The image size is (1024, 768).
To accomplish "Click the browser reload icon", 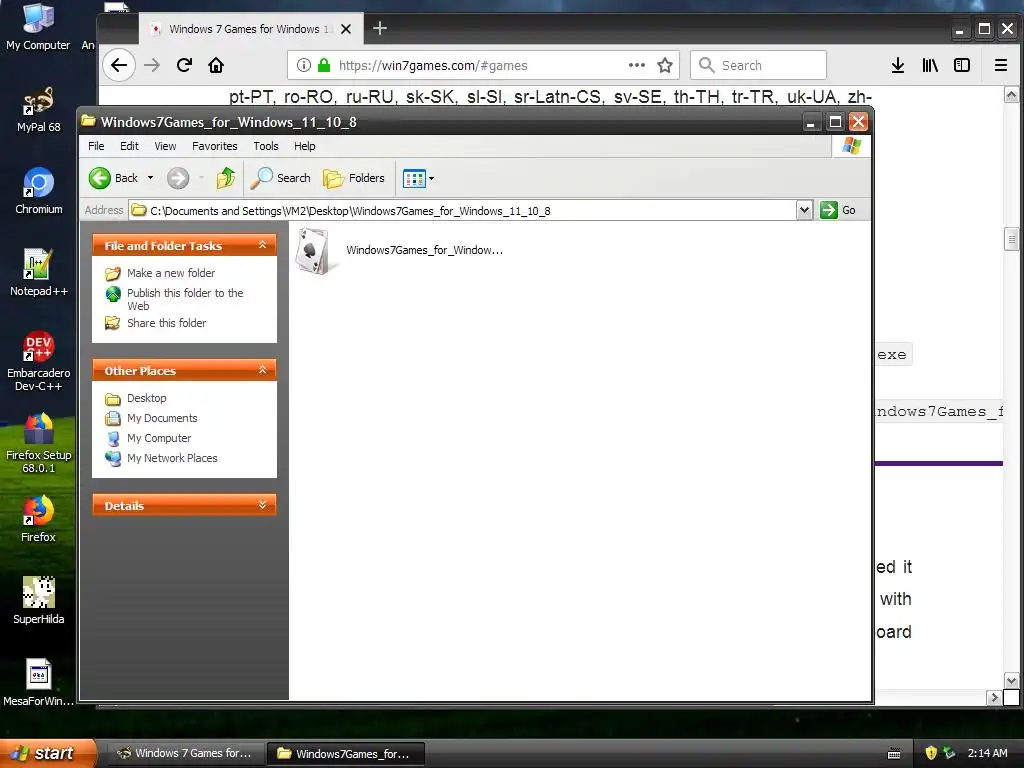I will point(184,65).
